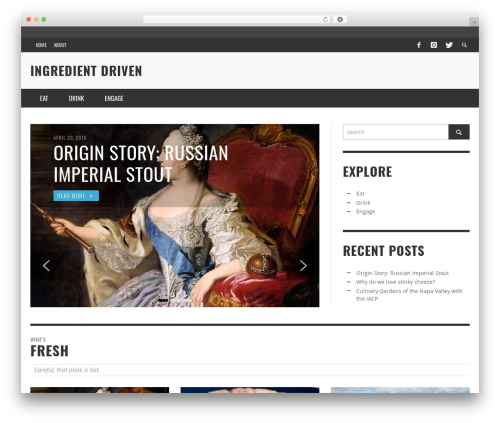500x423 pixels.
Task: Open Origin Story Russian Imperial Stout headline
Action: tap(141, 164)
